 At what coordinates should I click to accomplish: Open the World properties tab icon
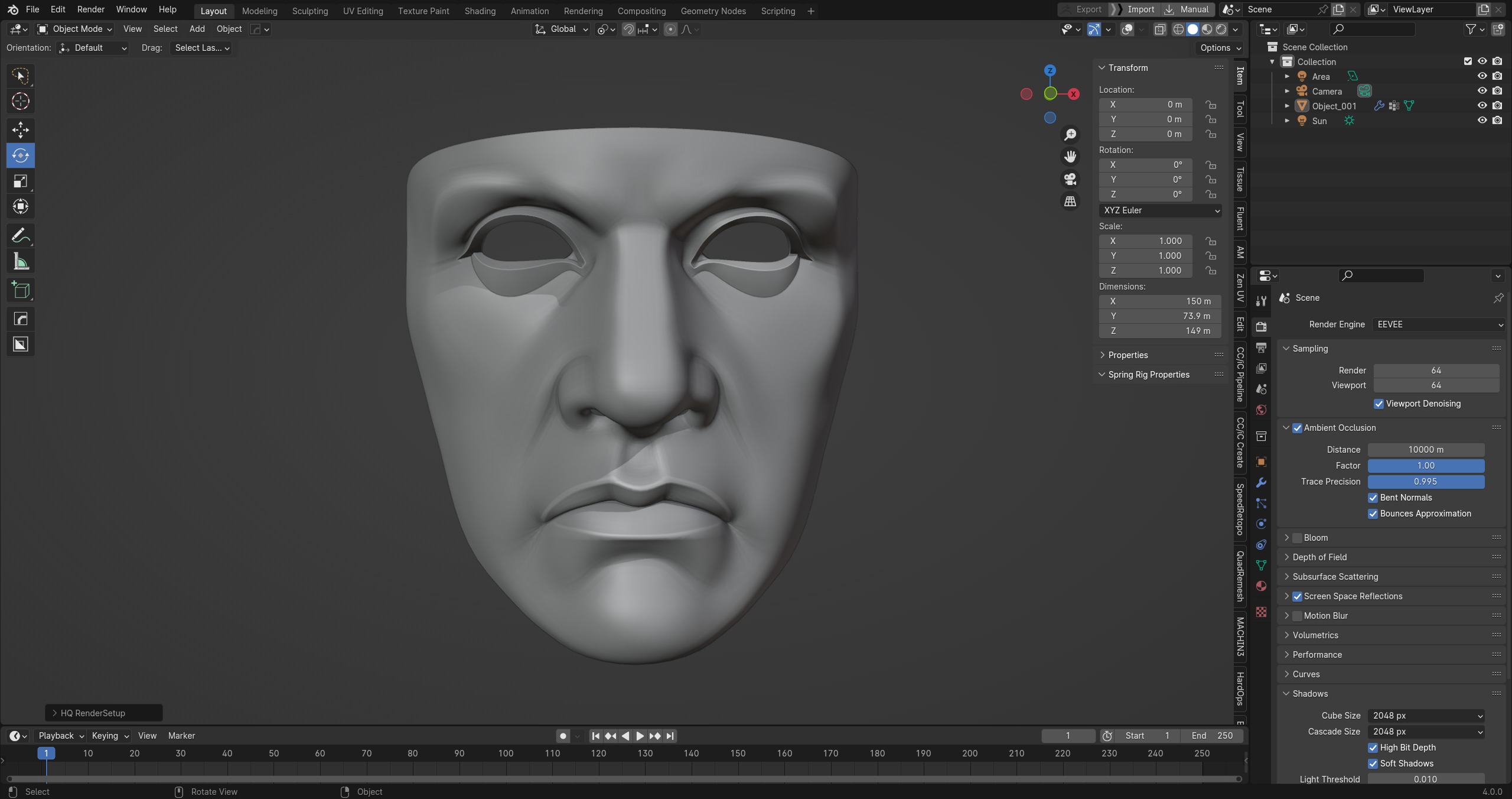[1261, 410]
